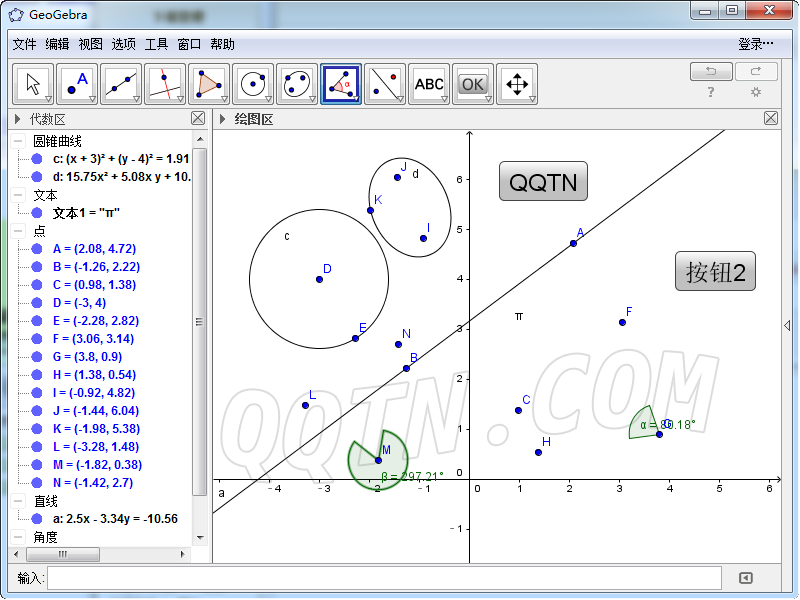Viewport: 800px width, 600px height.
Task: Select the Ellipse conic tool
Action: (x=296, y=84)
